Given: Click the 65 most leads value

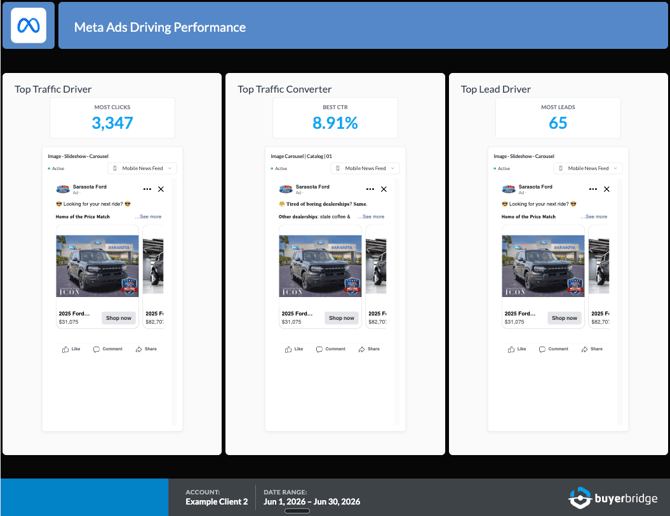Looking at the screenshot, I should (558, 123).
